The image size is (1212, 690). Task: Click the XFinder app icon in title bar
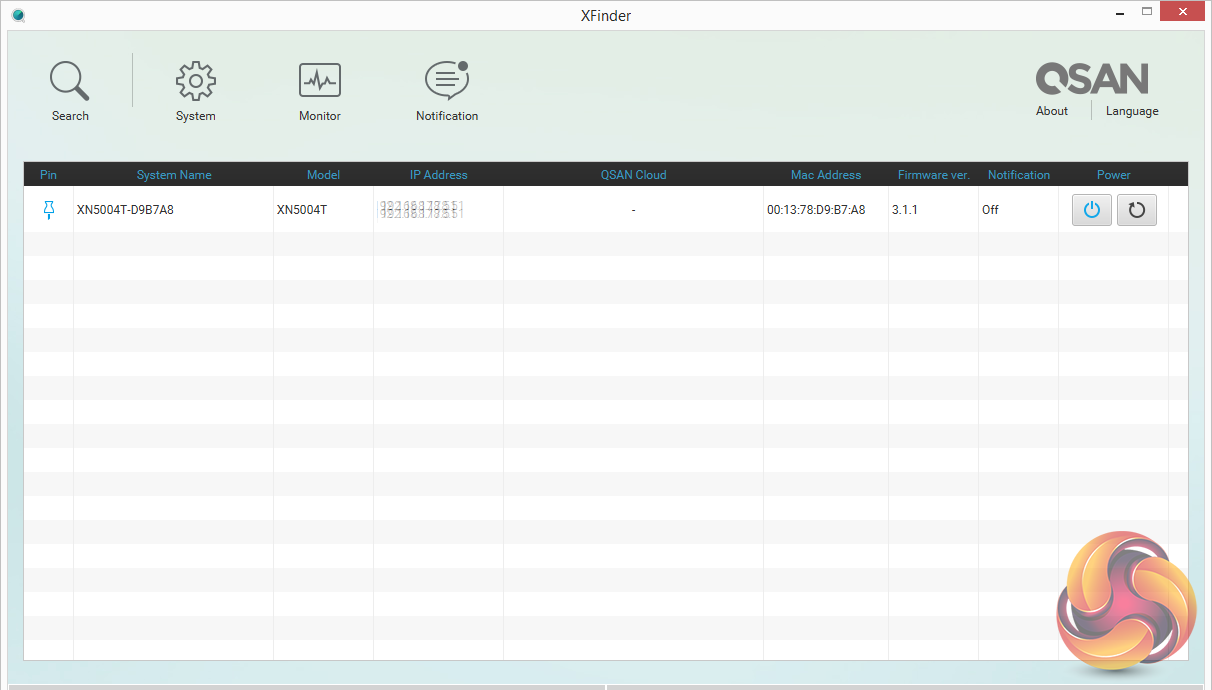pyautogui.click(x=18, y=15)
